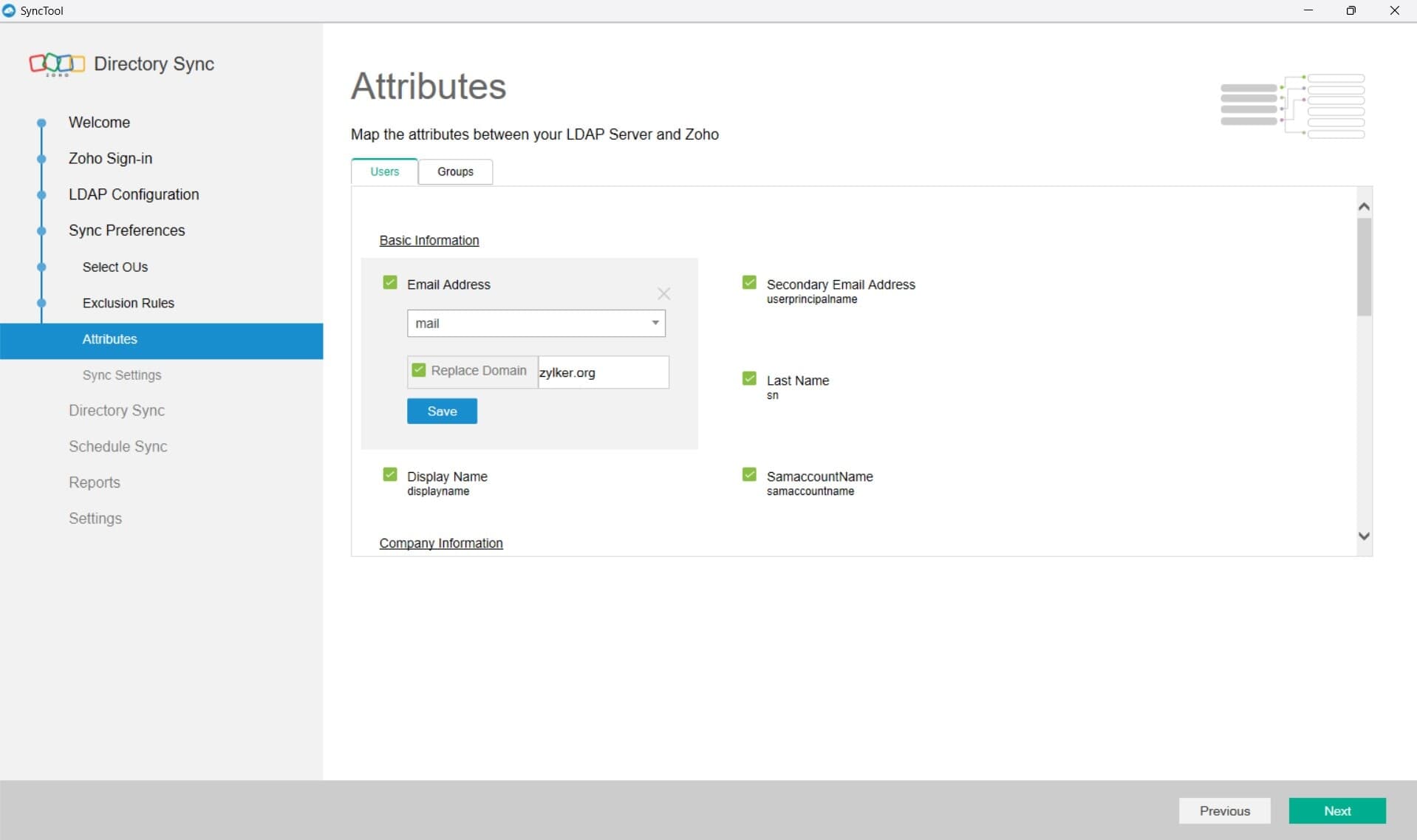Image resolution: width=1417 pixels, height=840 pixels.
Task: Click the sn mapping value
Action: pyautogui.click(x=772, y=396)
